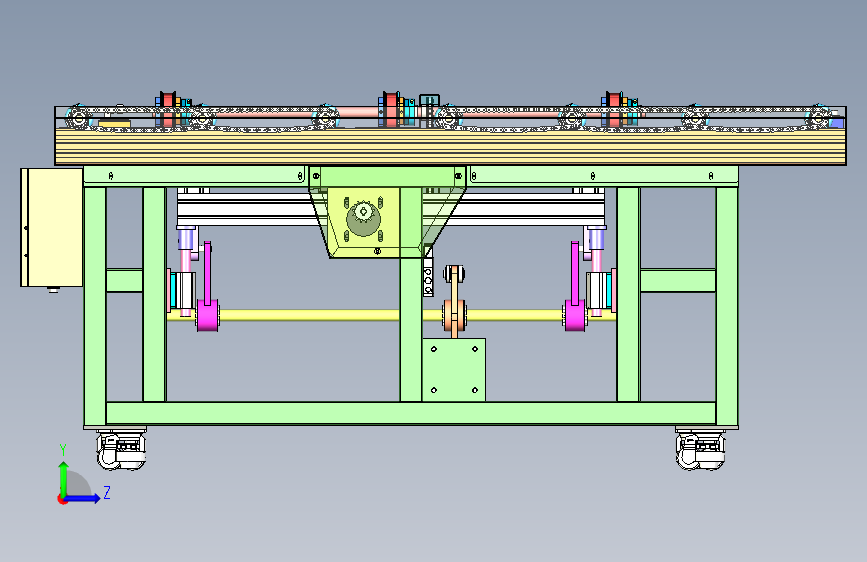867x562 pixels.
Task: Select the small perforated bracket below the motor housing
Action: tap(428, 279)
